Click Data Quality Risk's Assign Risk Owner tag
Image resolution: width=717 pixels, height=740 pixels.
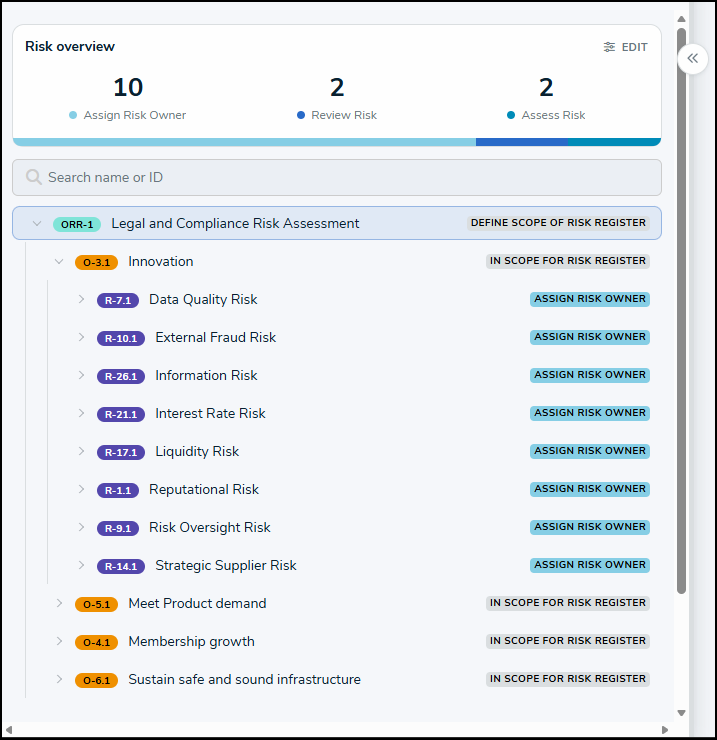pyautogui.click(x=590, y=299)
